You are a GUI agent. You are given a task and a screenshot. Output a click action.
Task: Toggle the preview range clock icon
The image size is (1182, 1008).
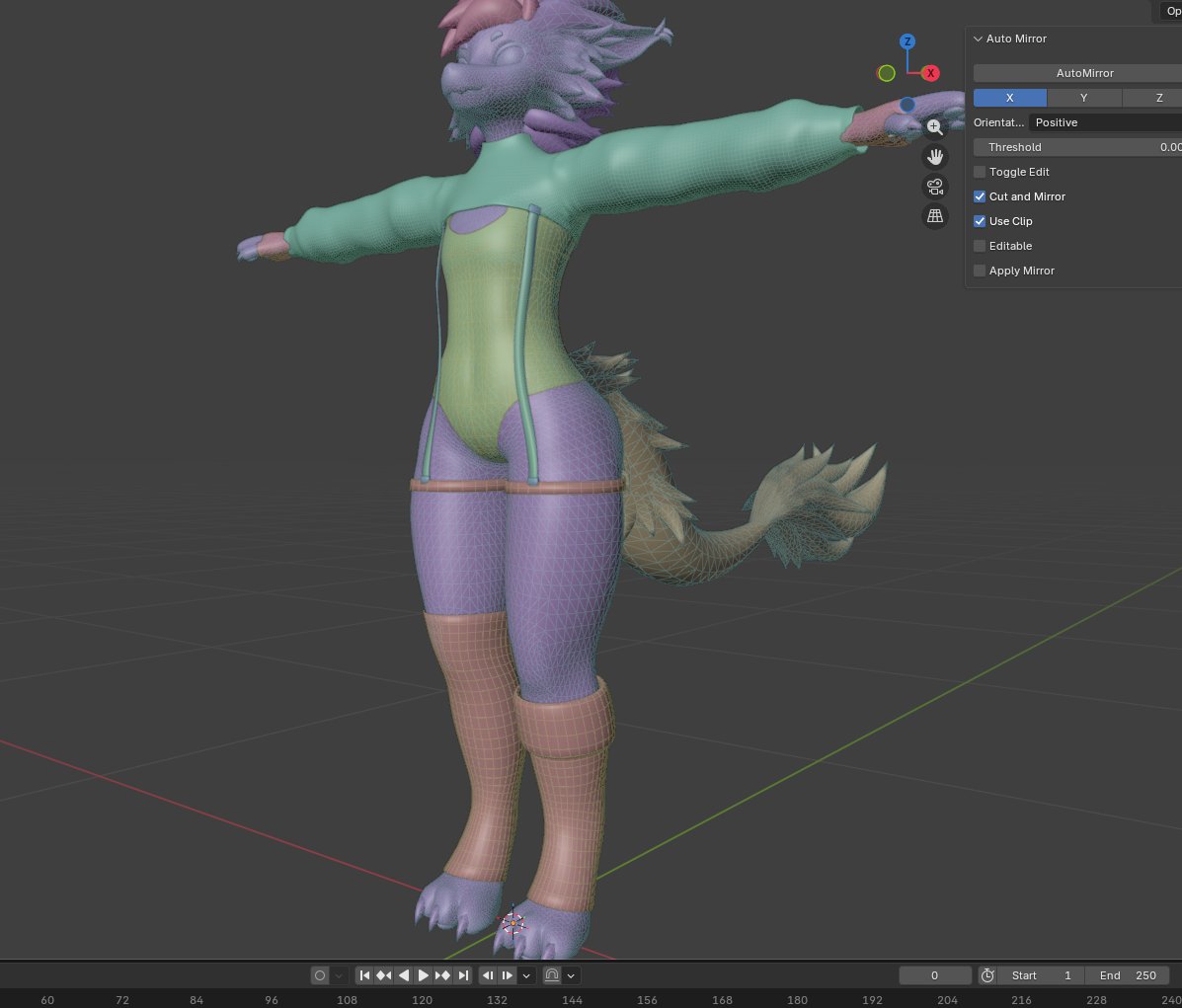coord(987,975)
